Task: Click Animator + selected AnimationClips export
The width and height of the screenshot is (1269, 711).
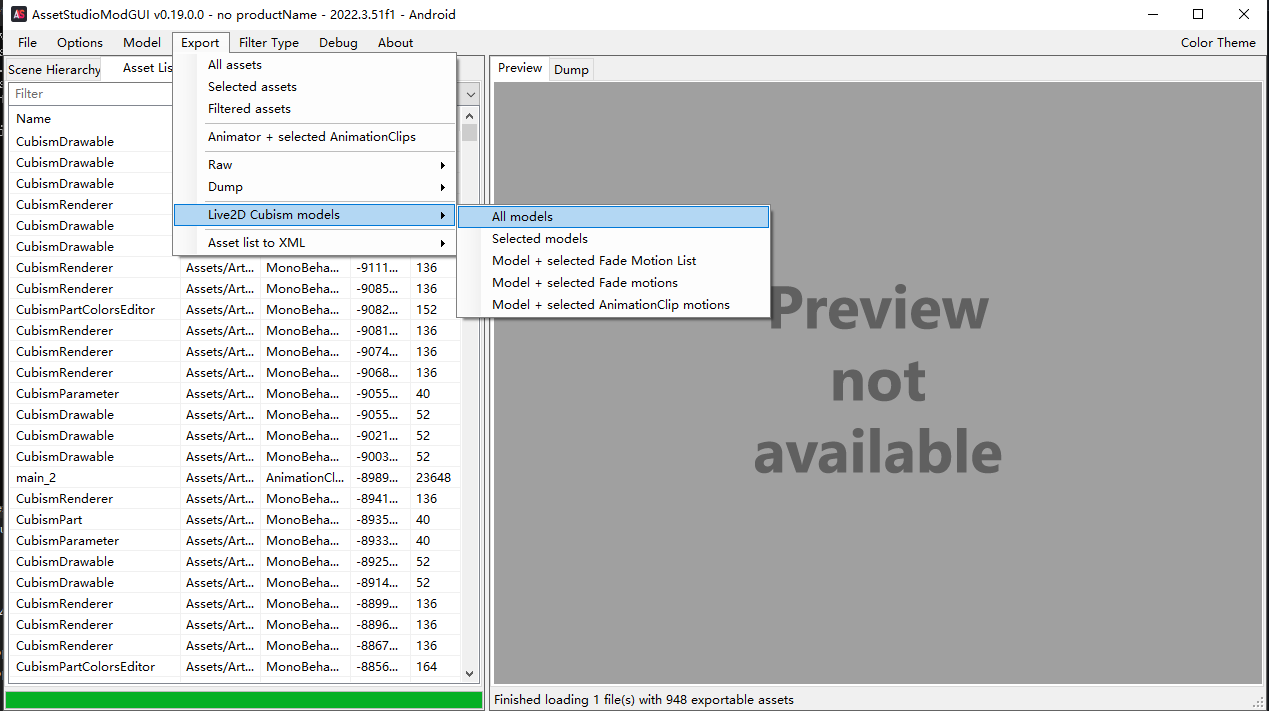Action: (311, 137)
